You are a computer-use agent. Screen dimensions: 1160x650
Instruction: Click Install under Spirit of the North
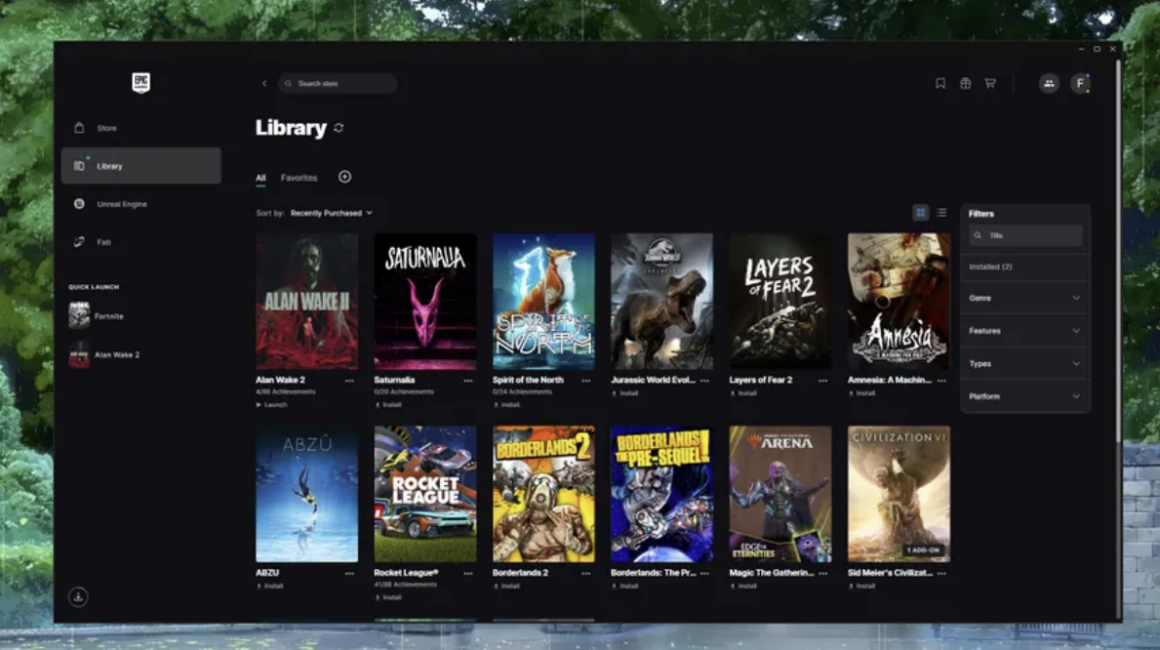(507, 404)
